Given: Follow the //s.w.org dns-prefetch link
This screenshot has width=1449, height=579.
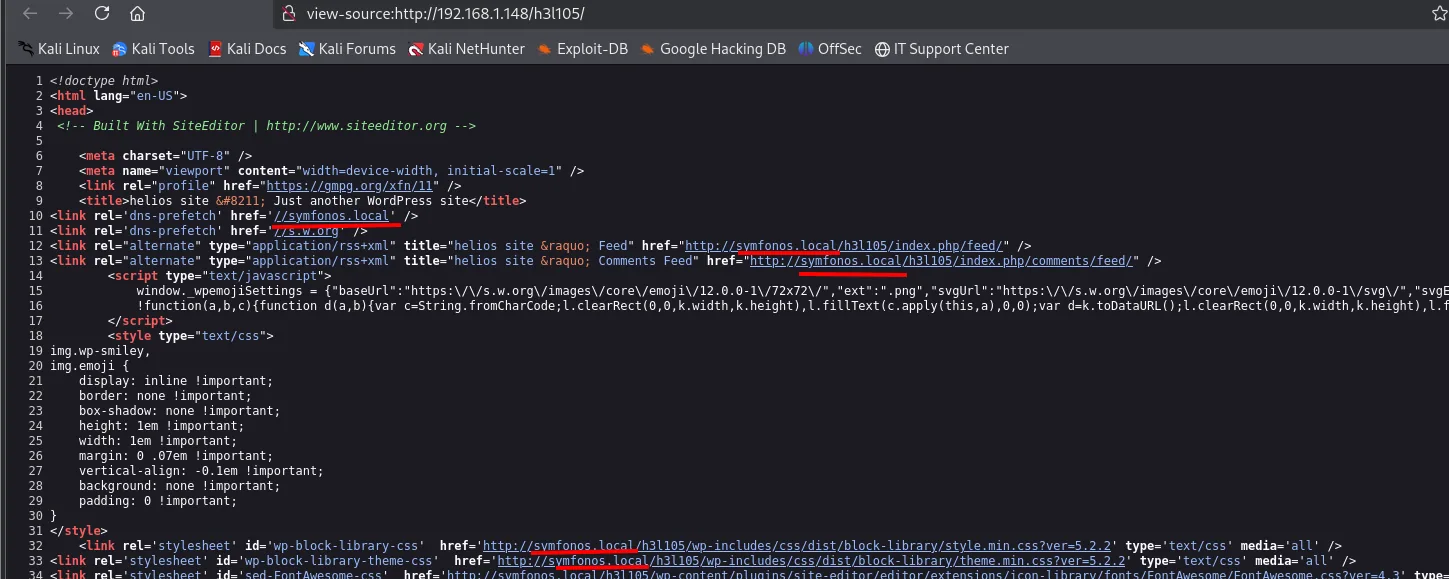Looking at the screenshot, I should [x=307, y=231].
